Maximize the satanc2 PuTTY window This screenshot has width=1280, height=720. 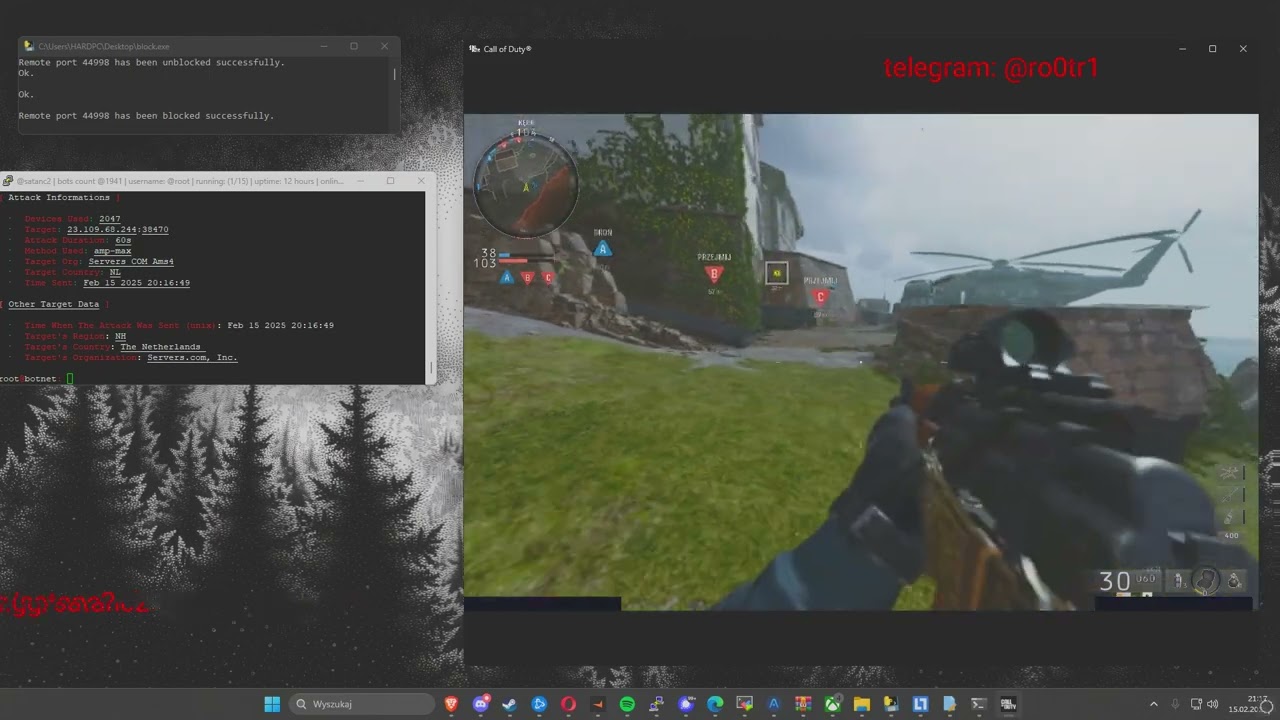coord(390,181)
